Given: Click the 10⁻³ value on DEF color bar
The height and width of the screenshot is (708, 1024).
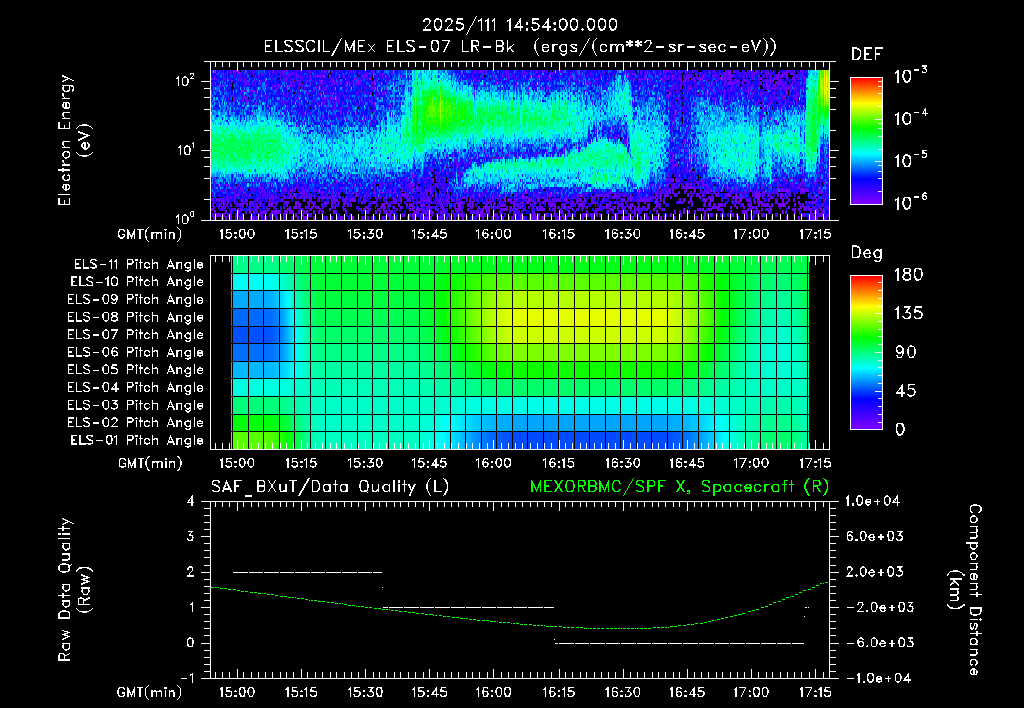Looking at the screenshot, I should click(x=910, y=76).
